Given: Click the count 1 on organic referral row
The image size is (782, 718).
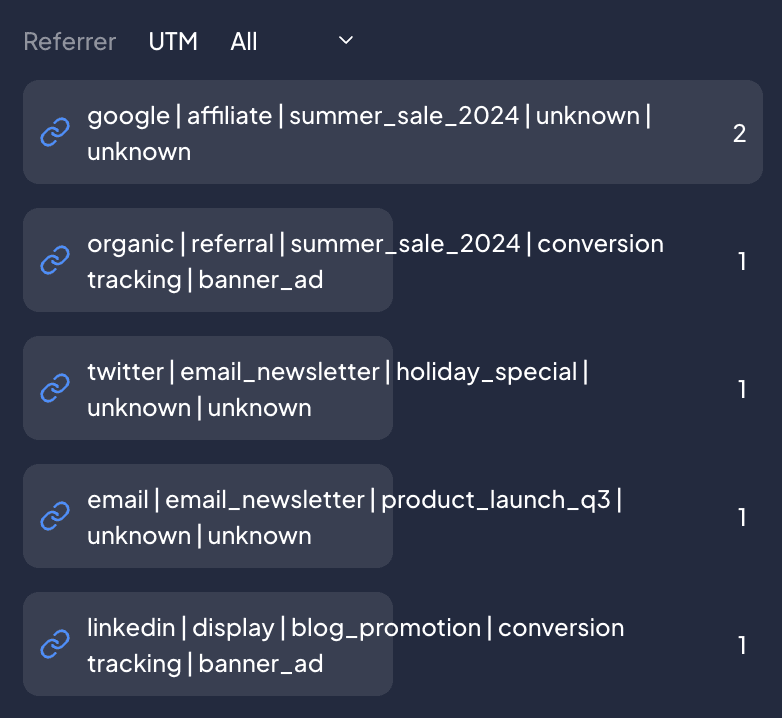Looking at the screenshot, I should pyautogui.click(x=742, y=261).
